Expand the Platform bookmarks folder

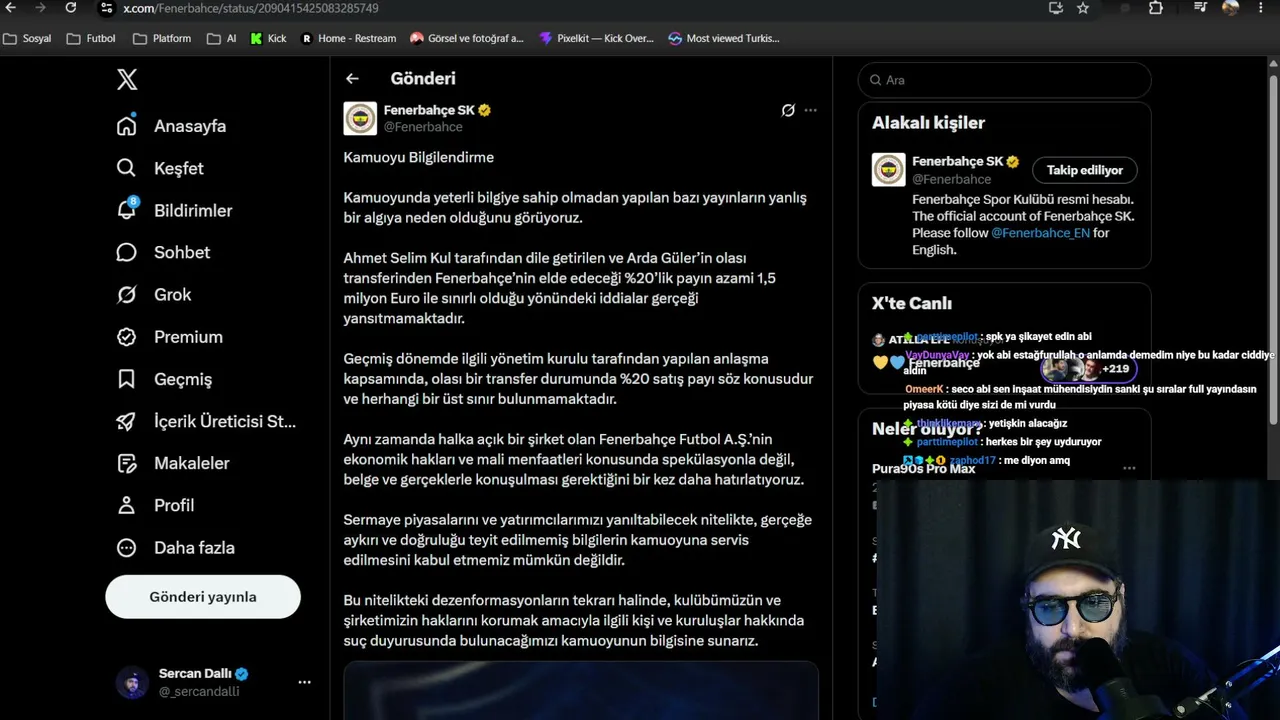pyautogui.click(x=162, y=39)
